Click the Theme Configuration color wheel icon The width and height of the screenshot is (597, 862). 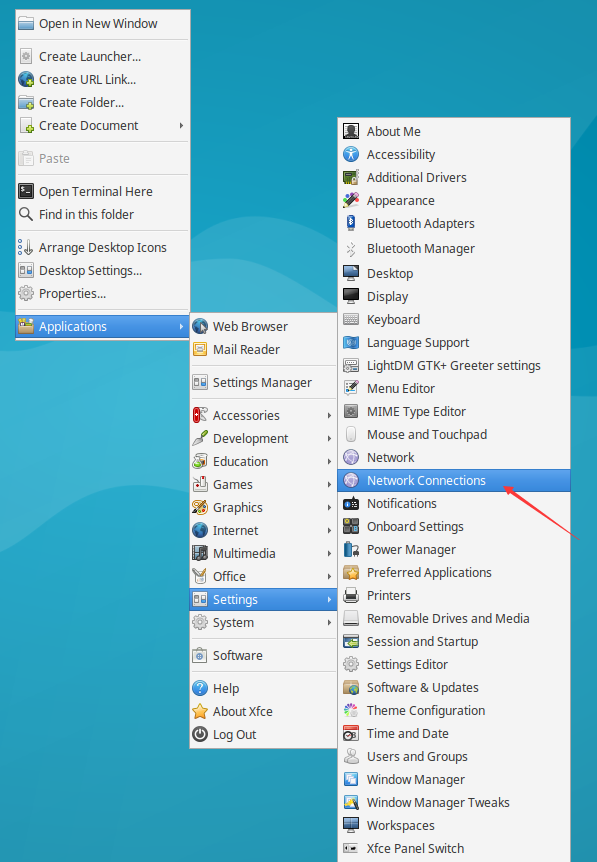pos(351,710)
